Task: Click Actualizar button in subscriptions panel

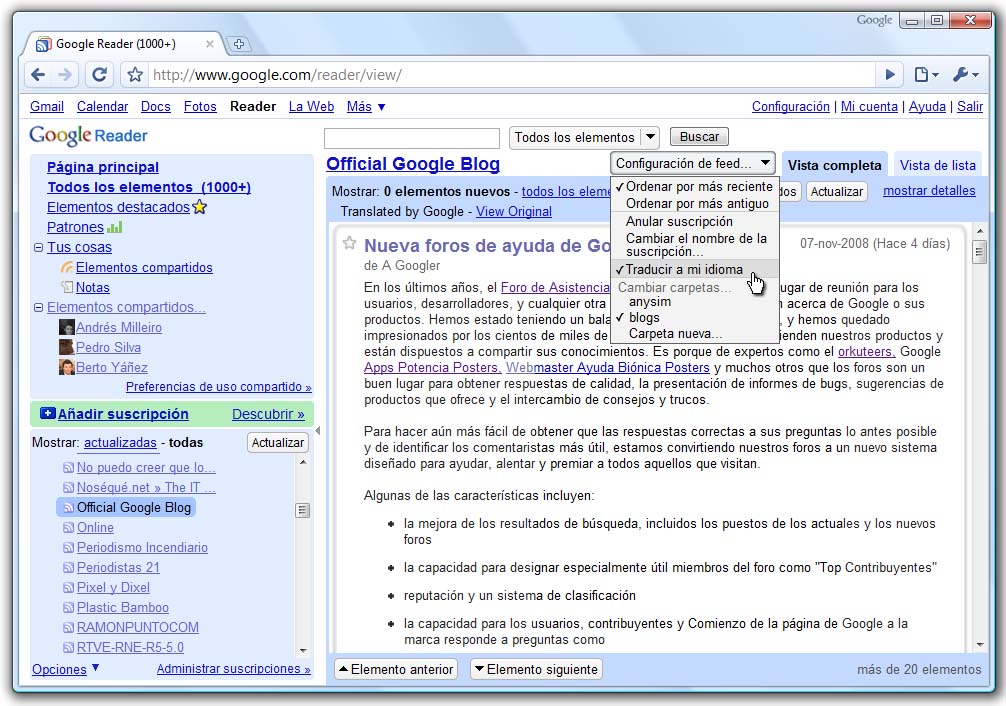Action: coord(277,442)
